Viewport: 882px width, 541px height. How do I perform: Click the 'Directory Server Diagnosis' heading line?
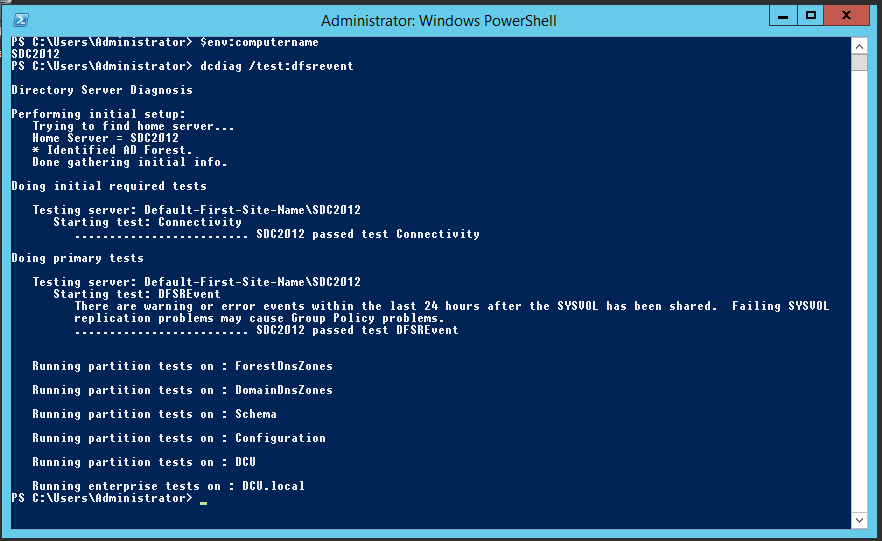[x=102, y=90]
